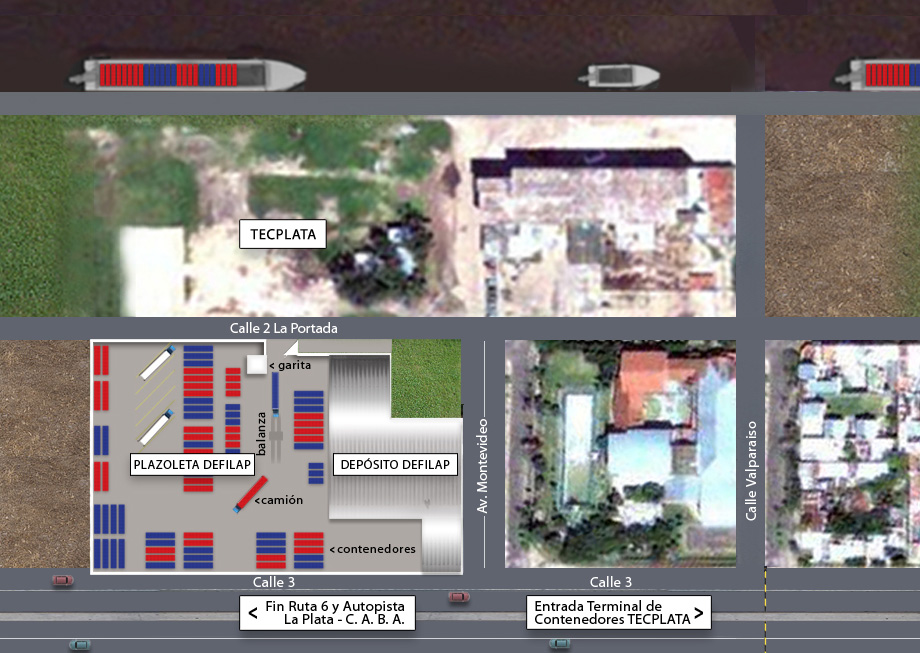Click the left arrow beside Fin Ruta 6
The width and height of the screenshot is (920, 653).
pyautogui.click(x=253, y=612)
